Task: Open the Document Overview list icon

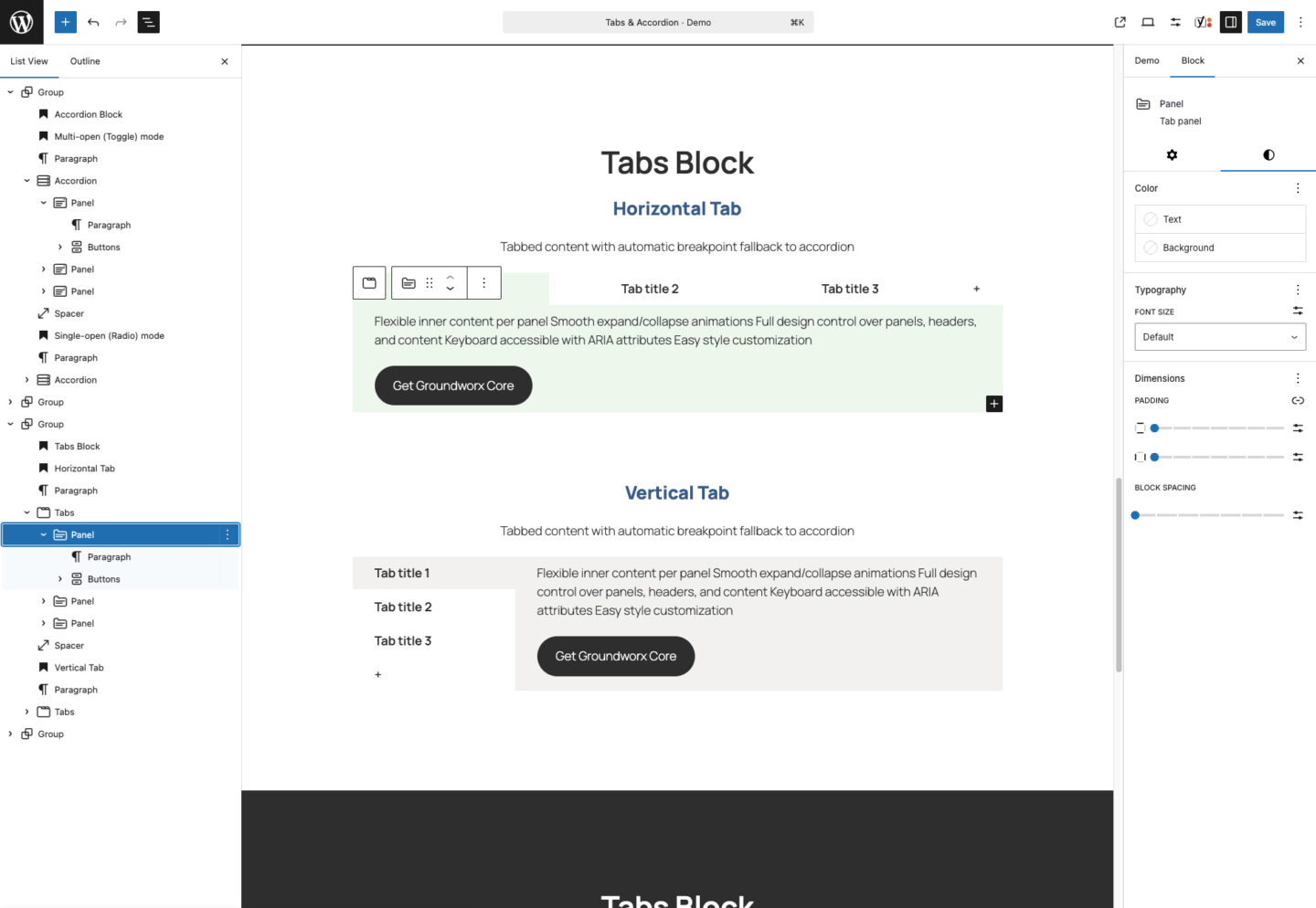Action: [x=147, y=22]
